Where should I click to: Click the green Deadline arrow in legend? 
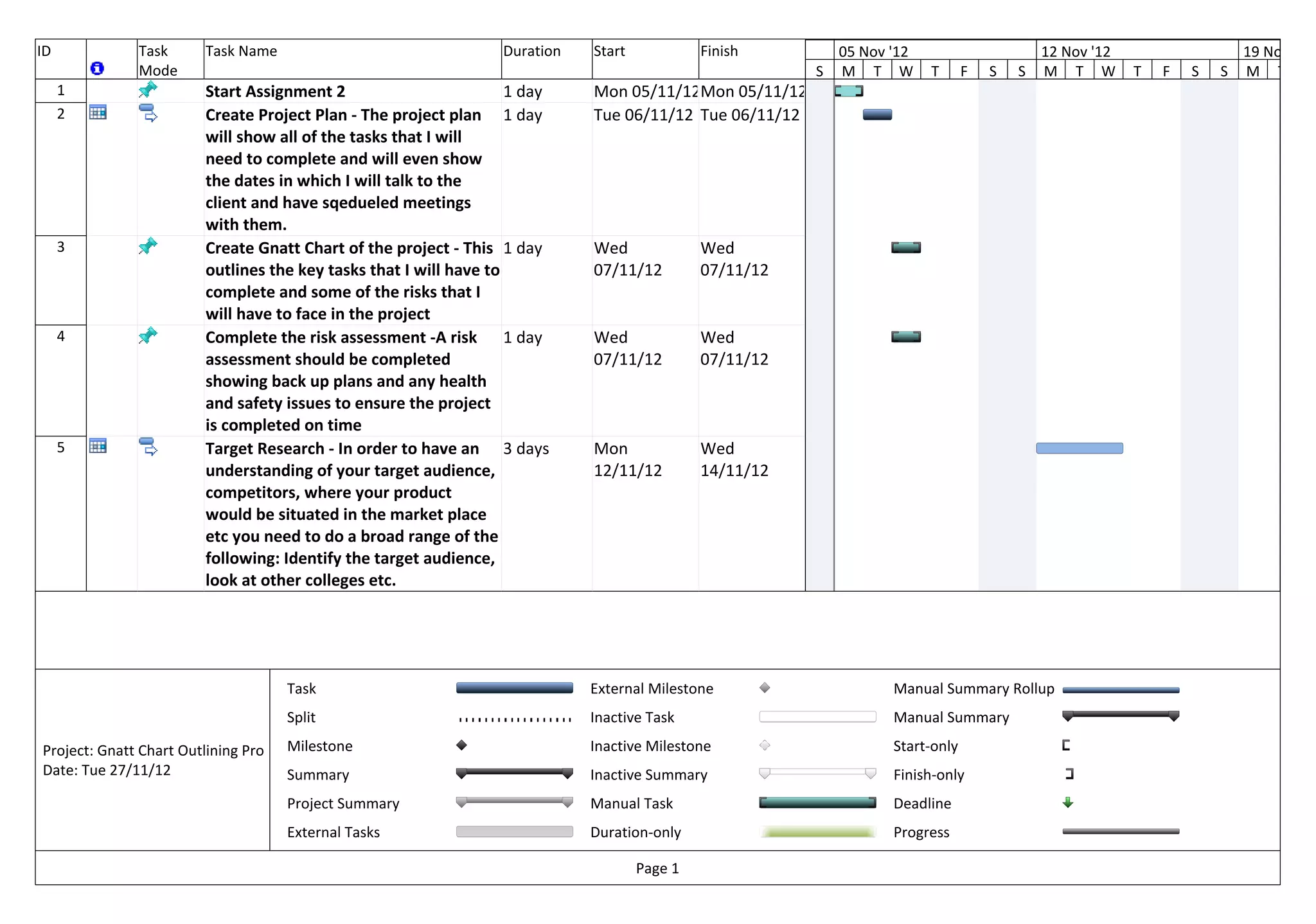pyautogui.click(x=1067, y=803)
